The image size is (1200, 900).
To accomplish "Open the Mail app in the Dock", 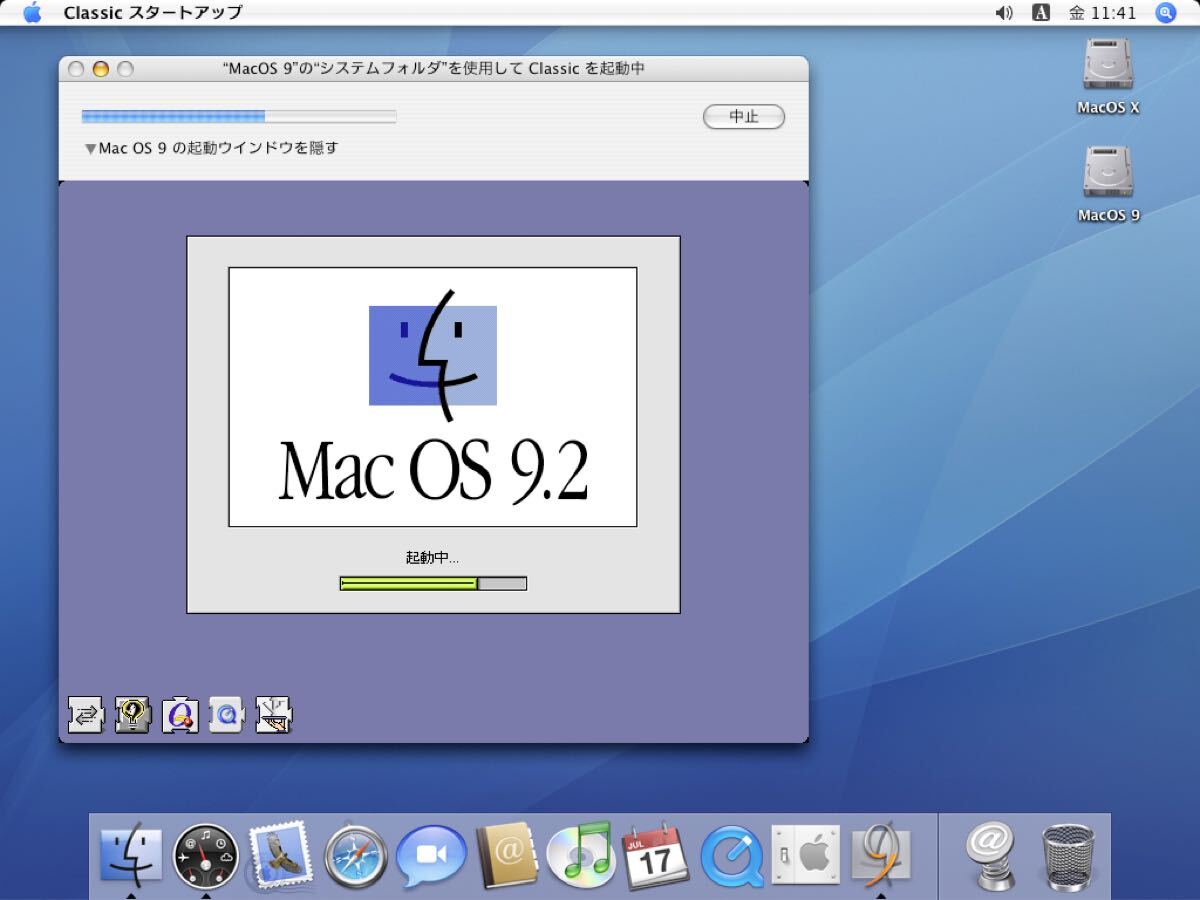I will tap(281, 856).
